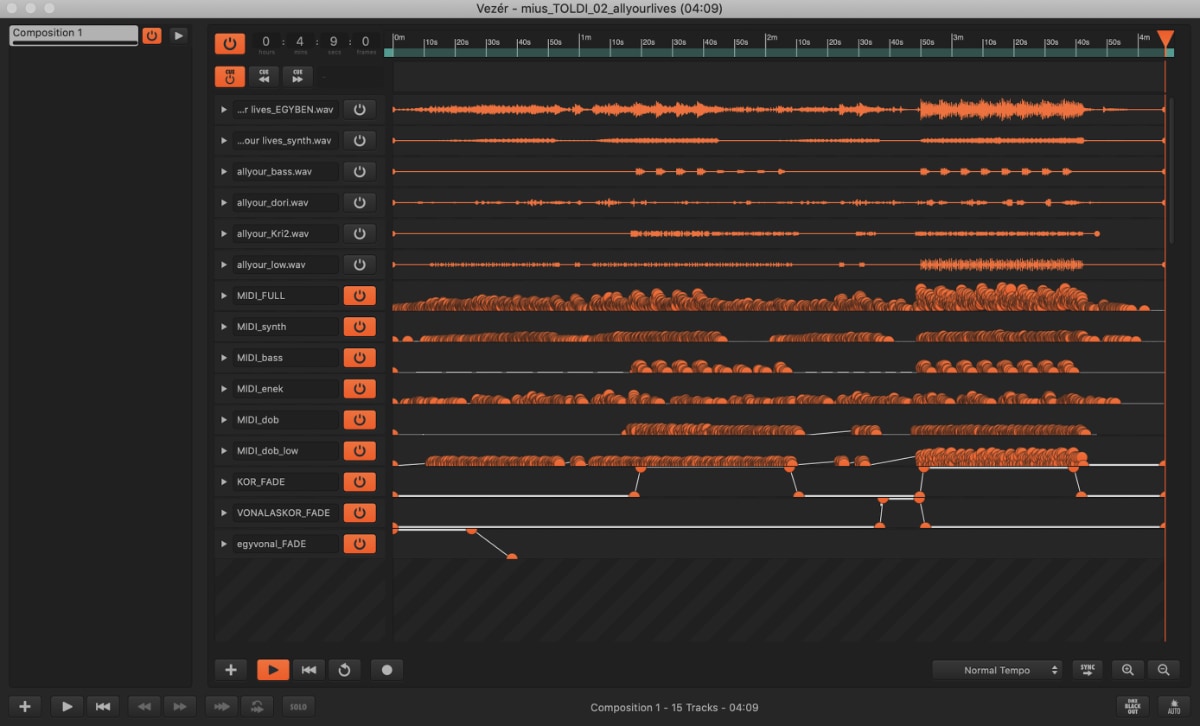This screenshot has height=726, width=1200.
Task: Expand the allyour_Kri2.wav track
Action: (x=224, y=233)
